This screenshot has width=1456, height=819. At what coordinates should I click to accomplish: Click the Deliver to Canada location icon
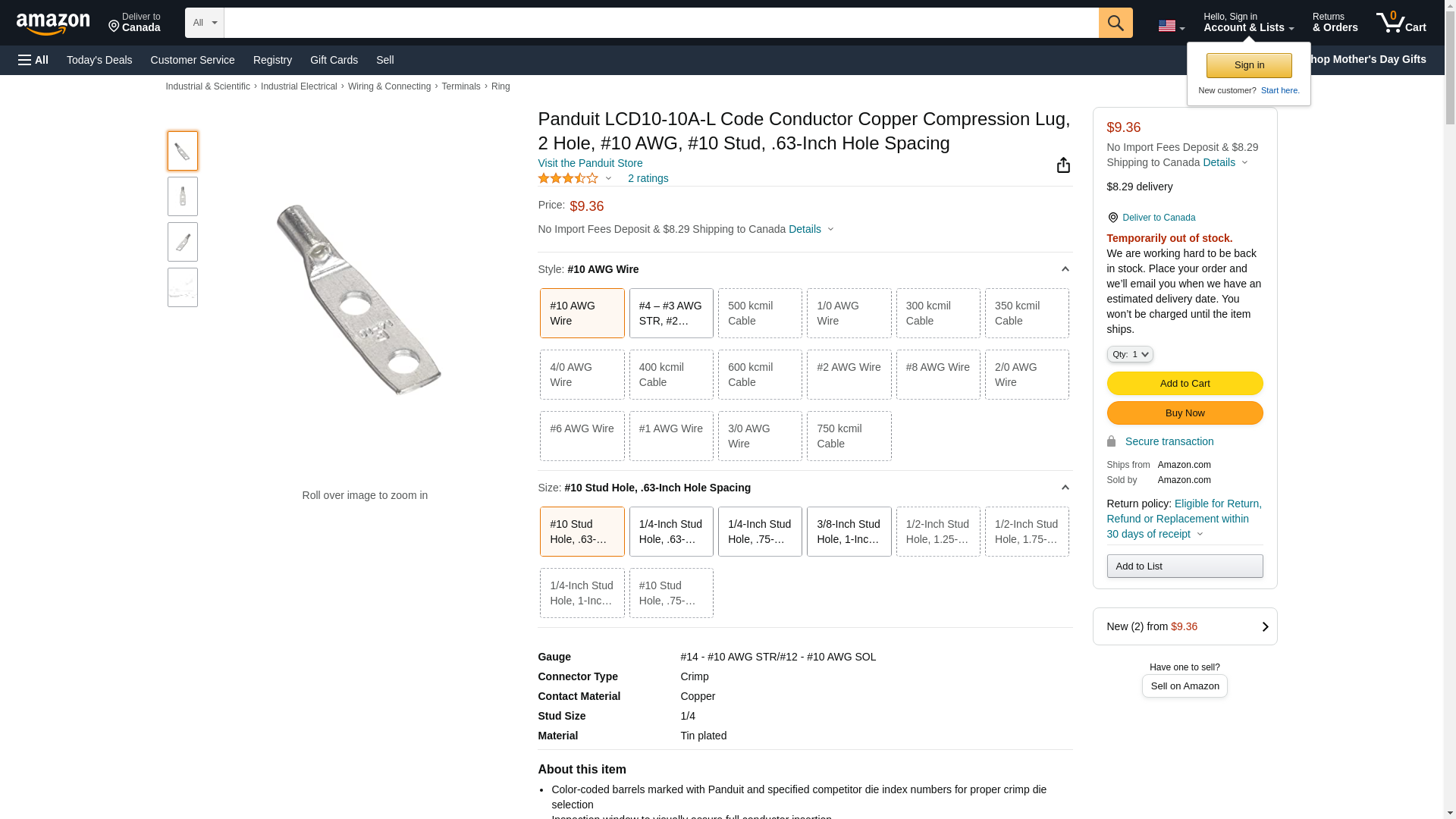[114, 27]
